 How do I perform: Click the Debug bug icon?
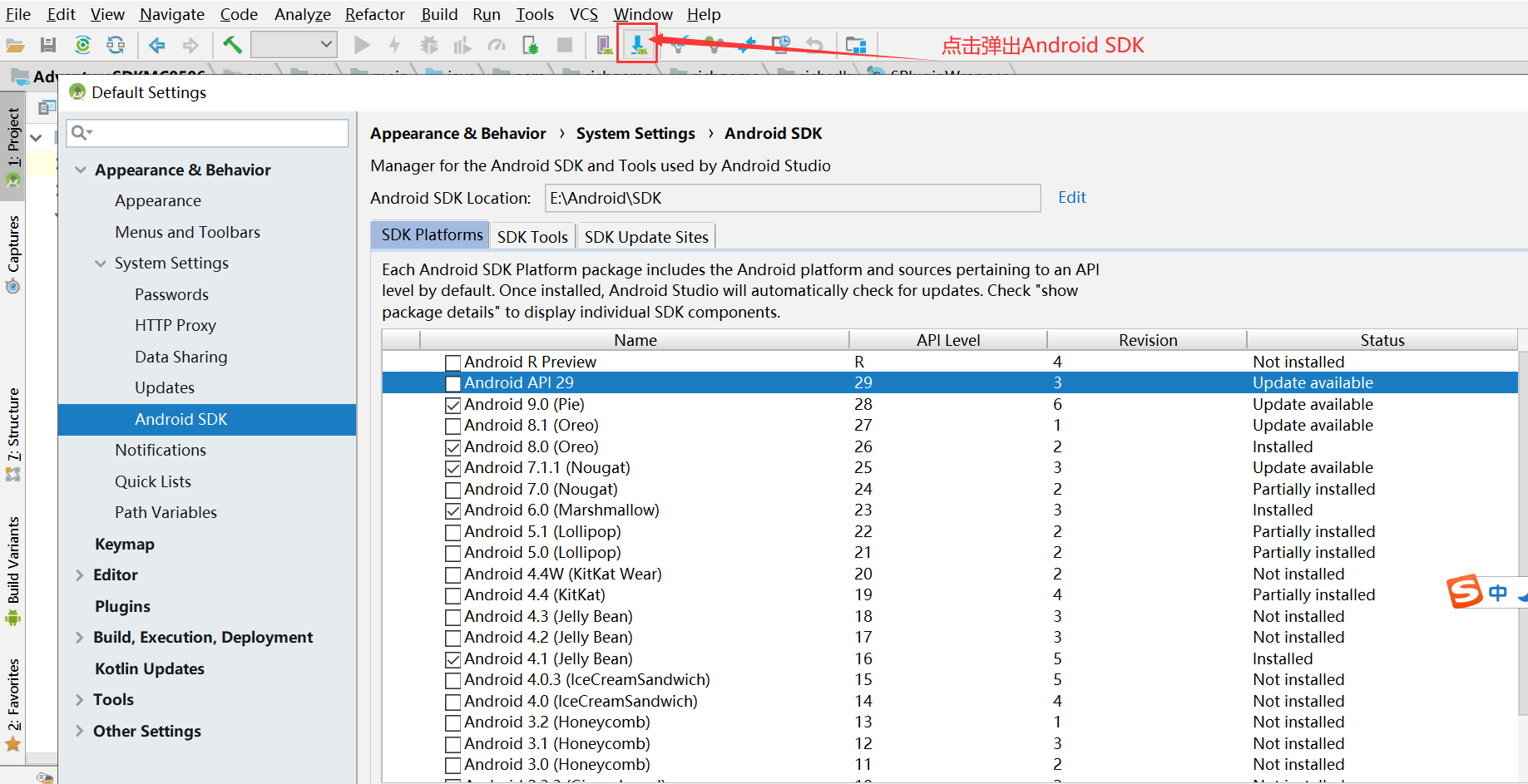click(429, 45)
